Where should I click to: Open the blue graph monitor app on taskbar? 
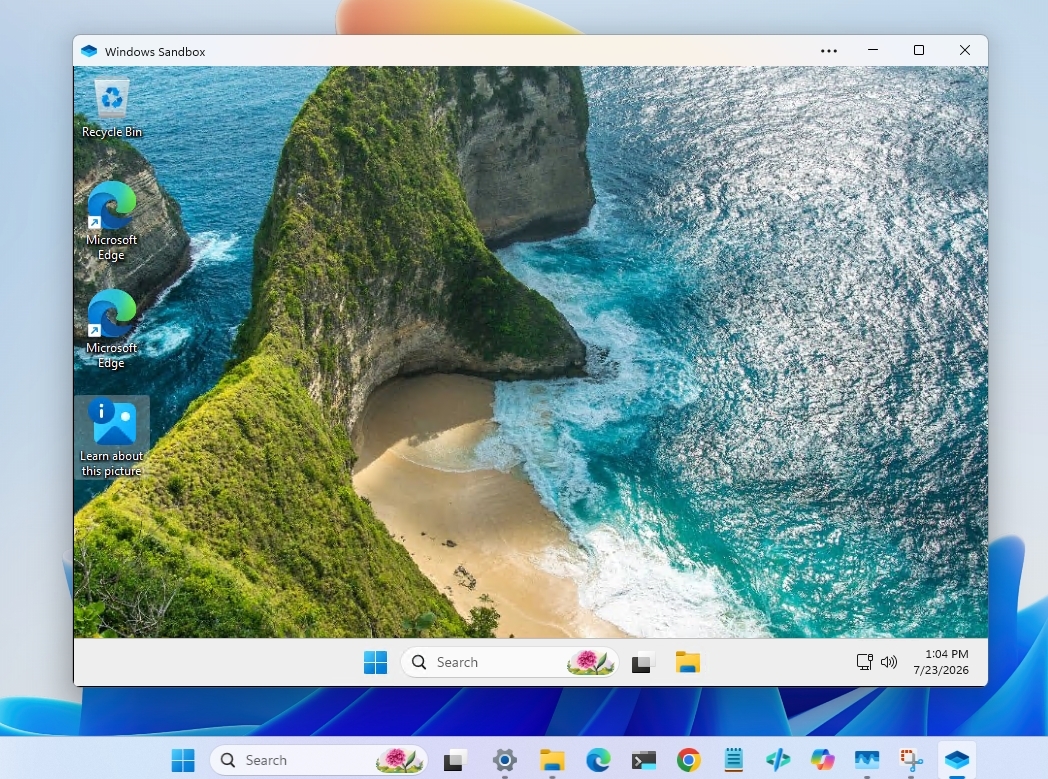pyautogui.click(x=867, y=760)
